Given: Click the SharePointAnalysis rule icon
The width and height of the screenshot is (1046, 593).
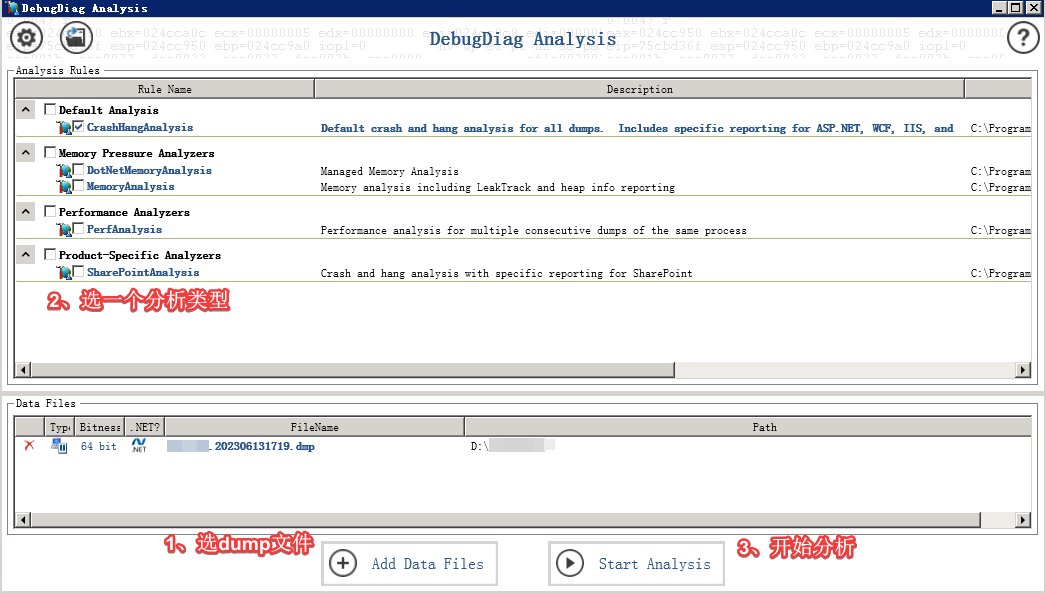Looking at the screenshot, I should [x=64, y=272].
